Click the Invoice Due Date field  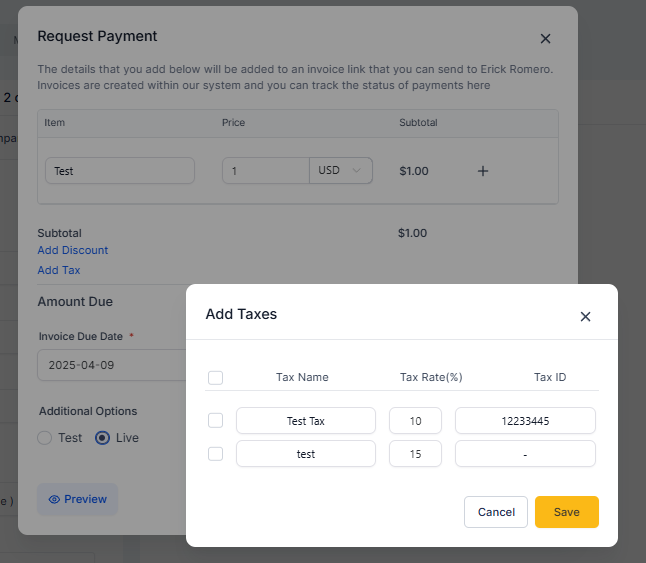[112, 365]
